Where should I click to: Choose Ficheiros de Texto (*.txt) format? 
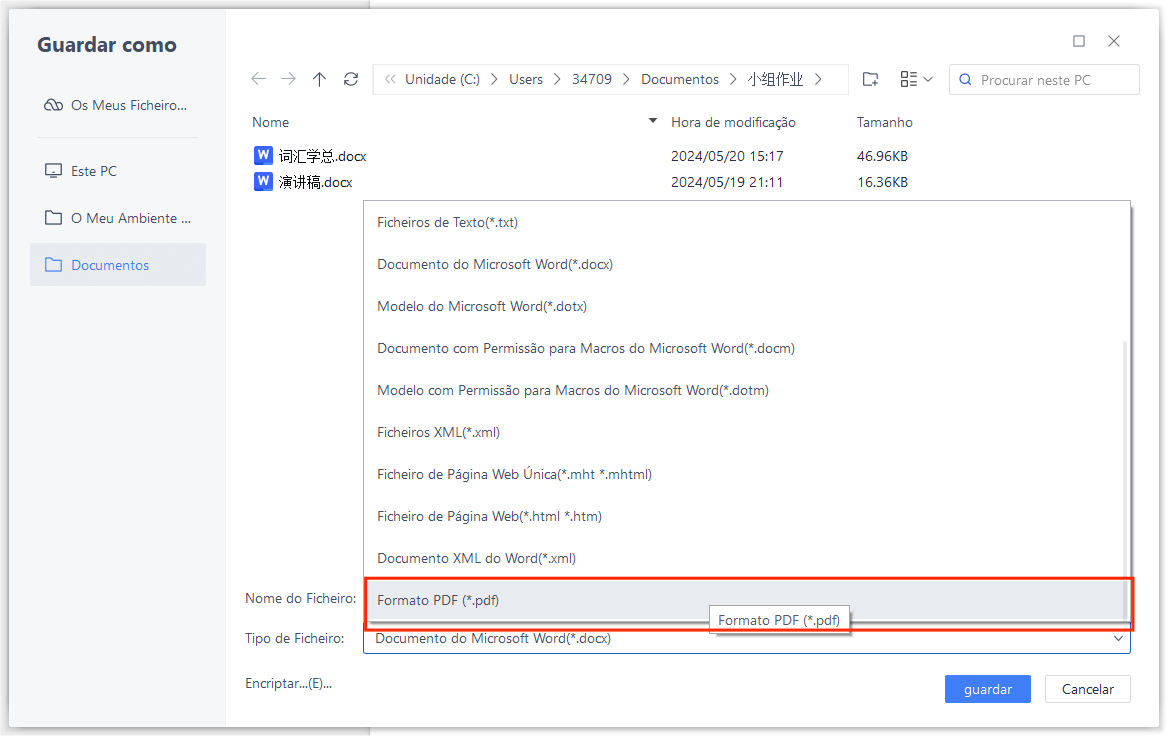point(743,222)
